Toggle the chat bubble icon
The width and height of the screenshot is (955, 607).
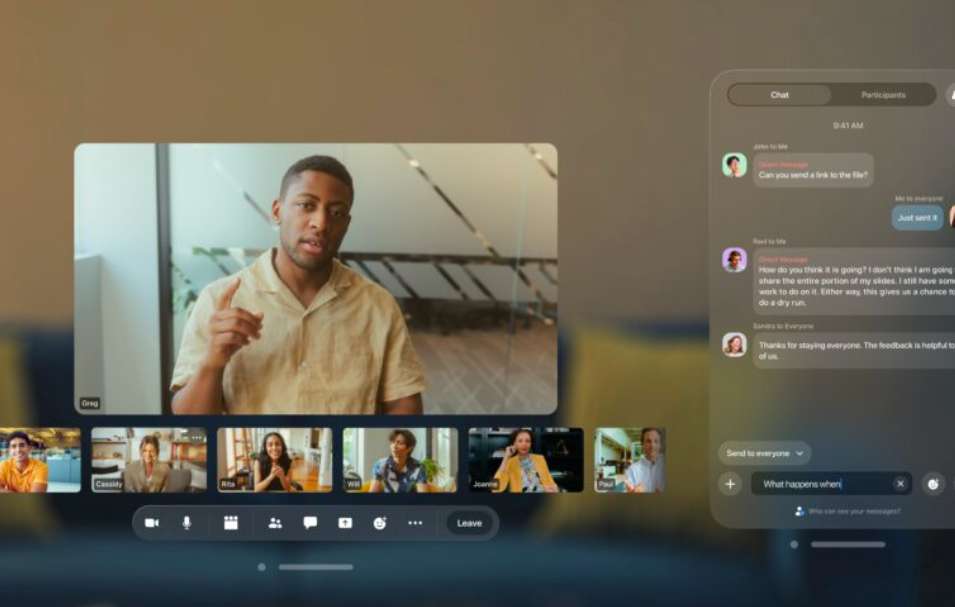tap(310, 523)
